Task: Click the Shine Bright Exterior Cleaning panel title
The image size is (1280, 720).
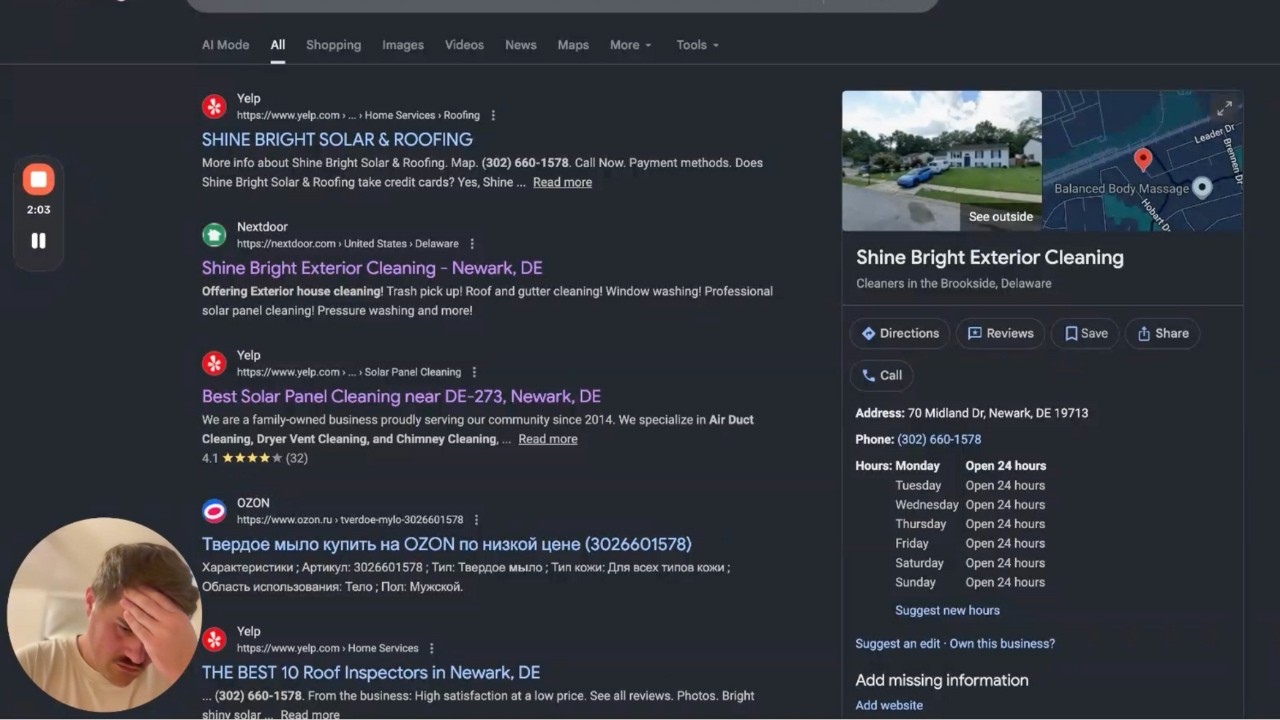Action: click(990, 257)
